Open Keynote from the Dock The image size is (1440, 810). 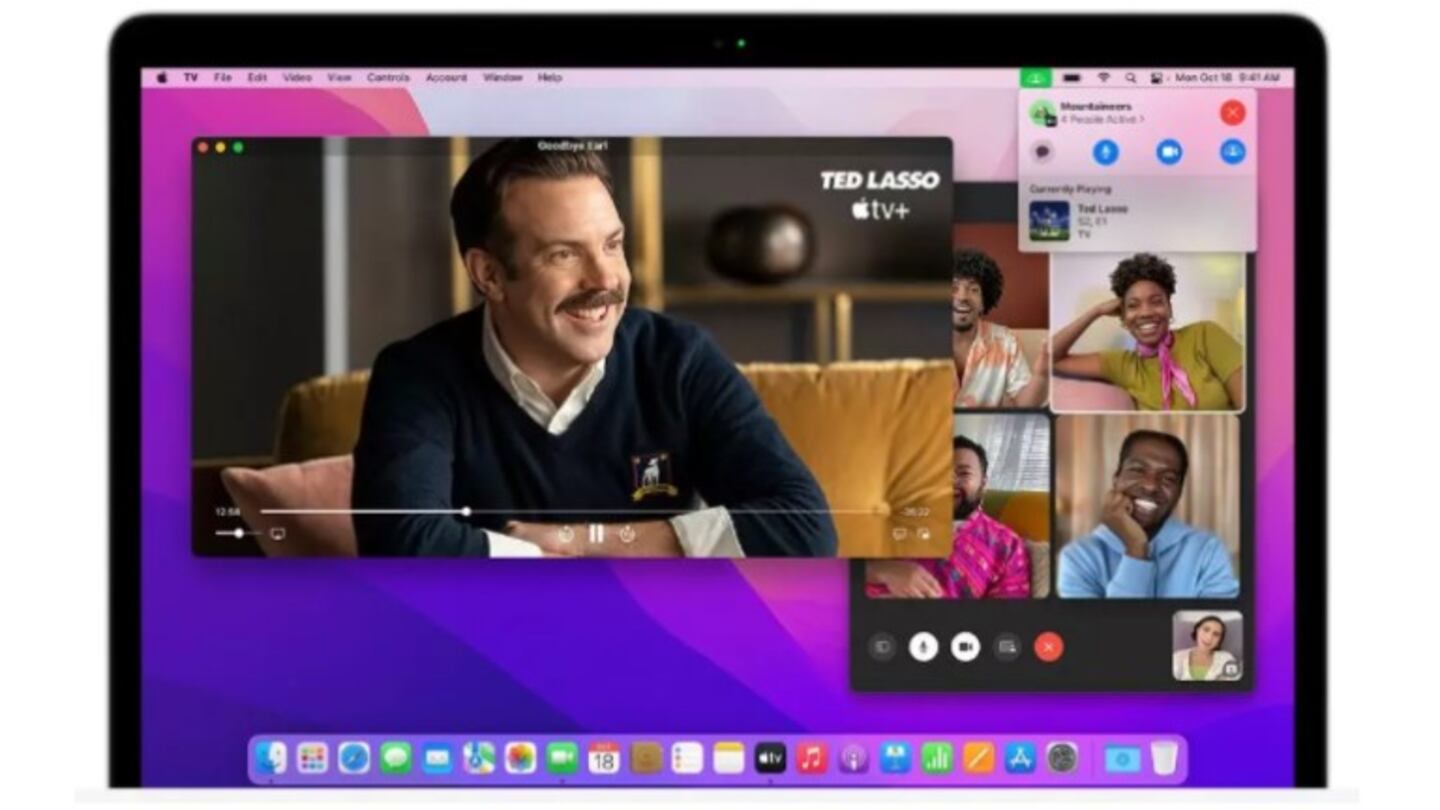click(895, 758)
